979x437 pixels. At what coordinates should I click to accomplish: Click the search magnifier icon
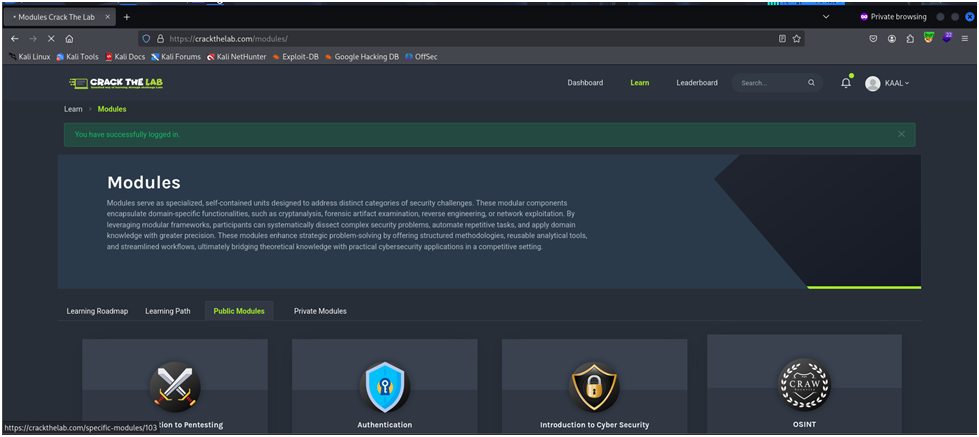(x=811, y=83)
